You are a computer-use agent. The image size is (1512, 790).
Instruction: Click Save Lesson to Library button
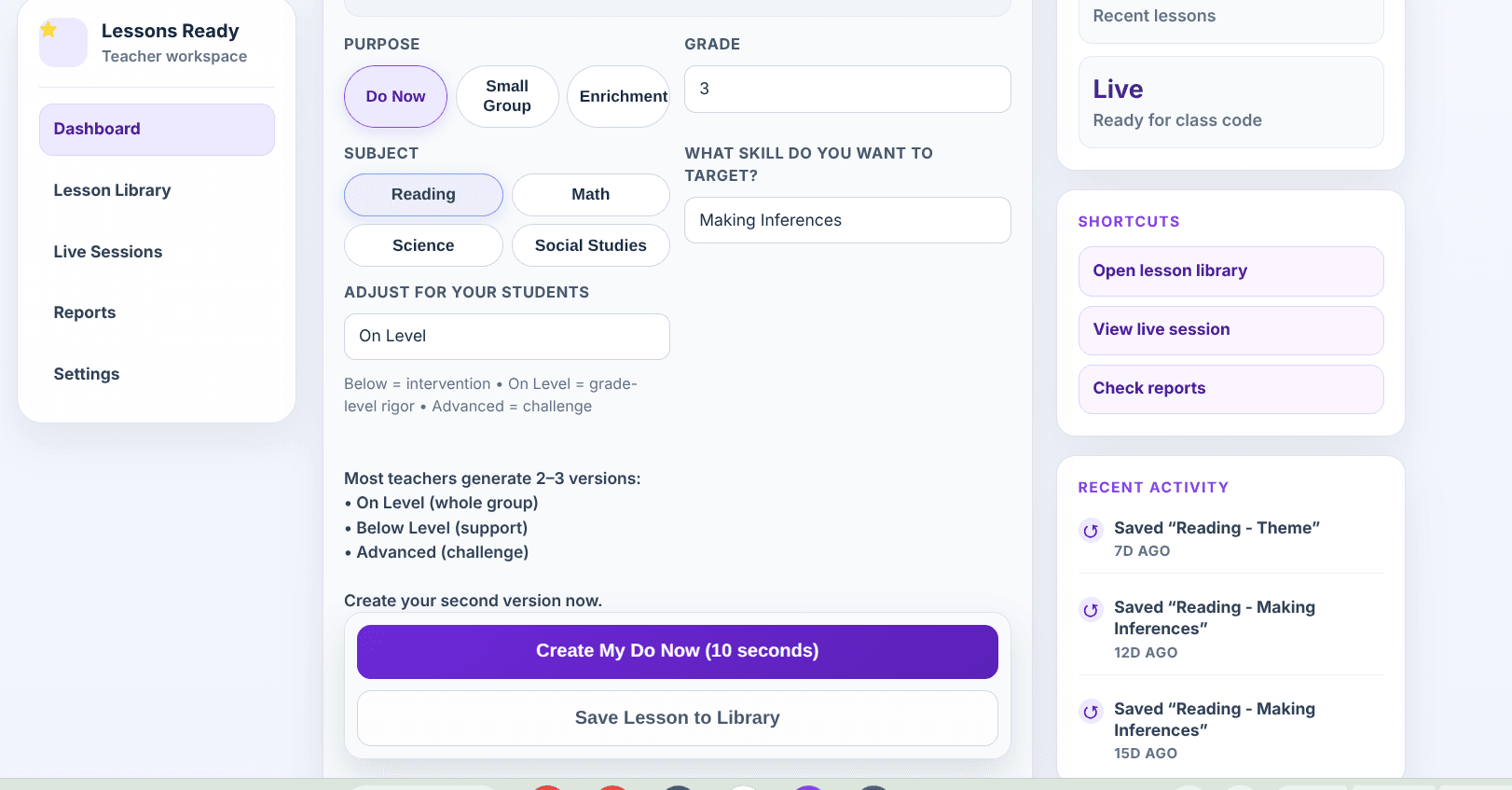[678, 717]
